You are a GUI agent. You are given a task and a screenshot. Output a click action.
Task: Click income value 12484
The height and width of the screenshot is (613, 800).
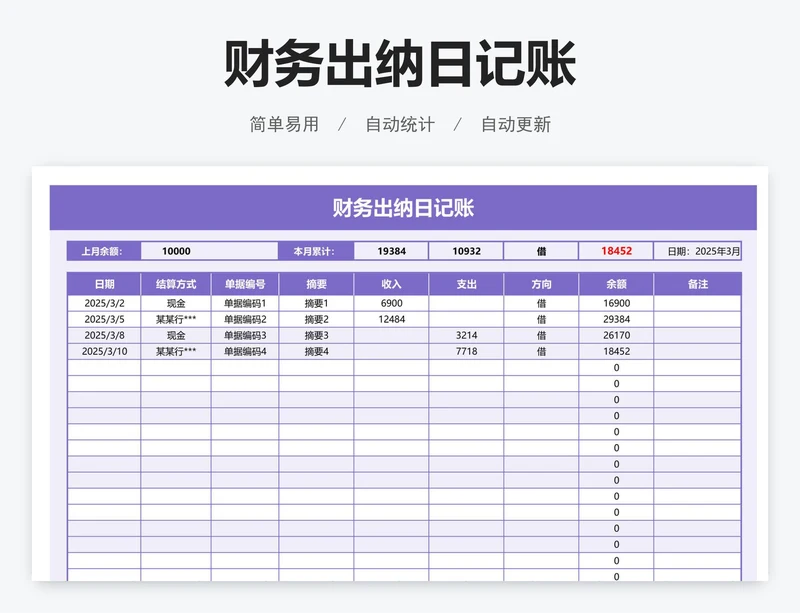pos(391,320)
